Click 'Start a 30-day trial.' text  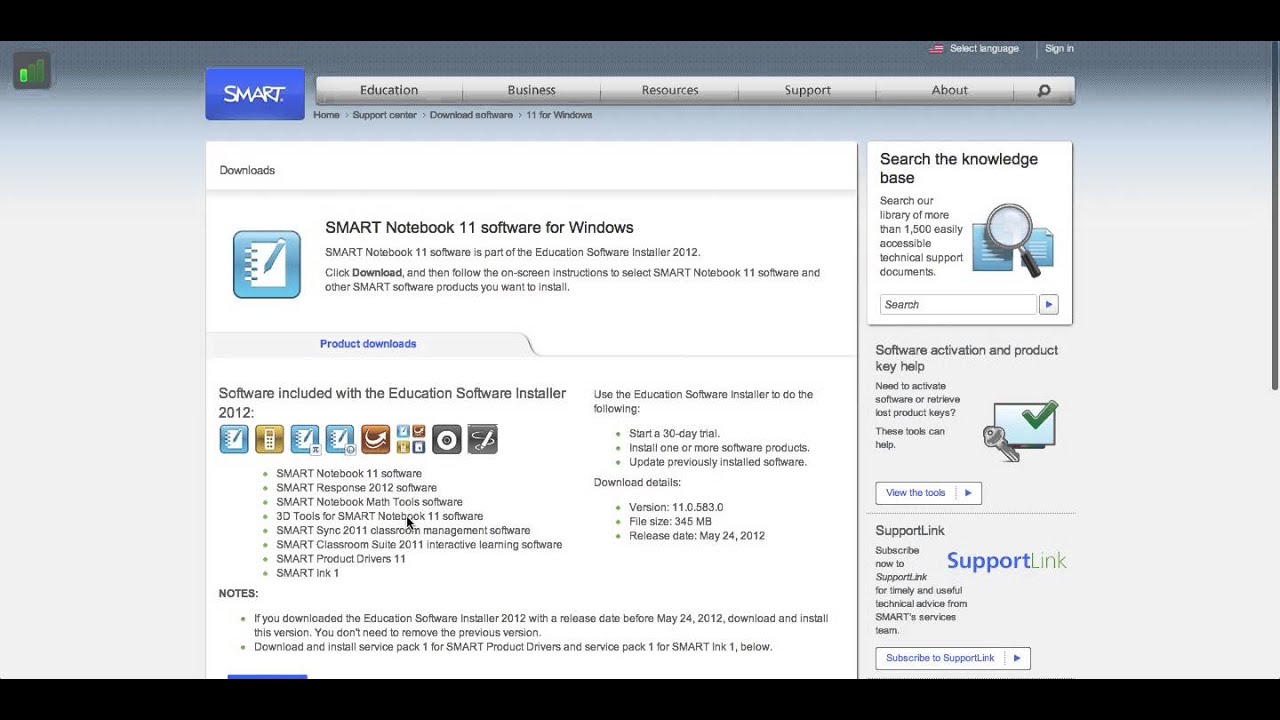pyautogui.click(x=674, y=434)
